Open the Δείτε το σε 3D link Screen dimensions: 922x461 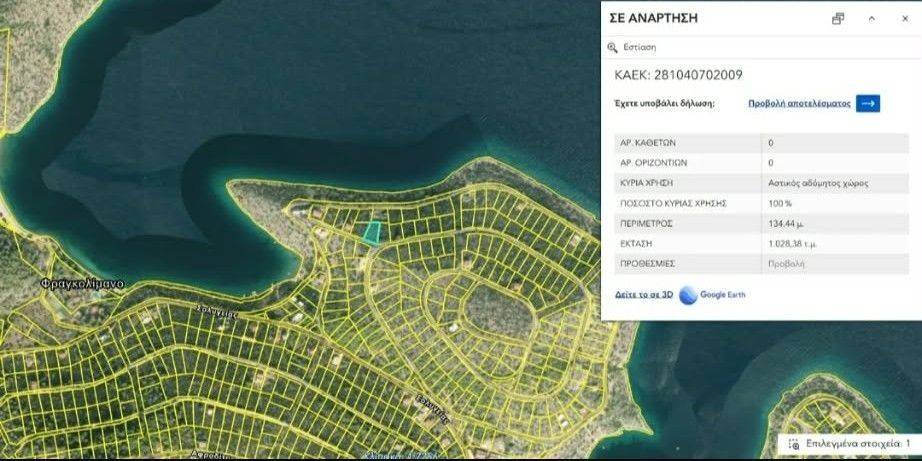pos(643,294)
